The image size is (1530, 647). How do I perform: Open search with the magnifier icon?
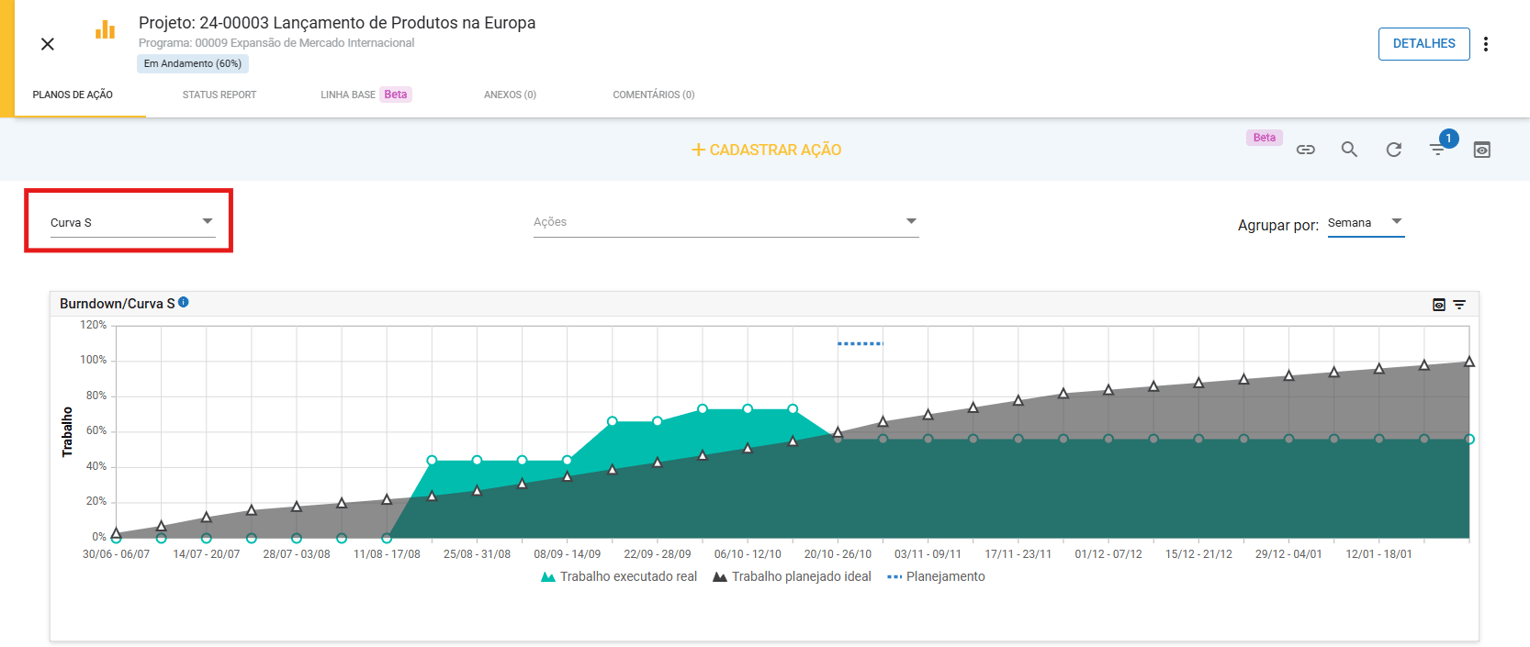coord(1349,150)
